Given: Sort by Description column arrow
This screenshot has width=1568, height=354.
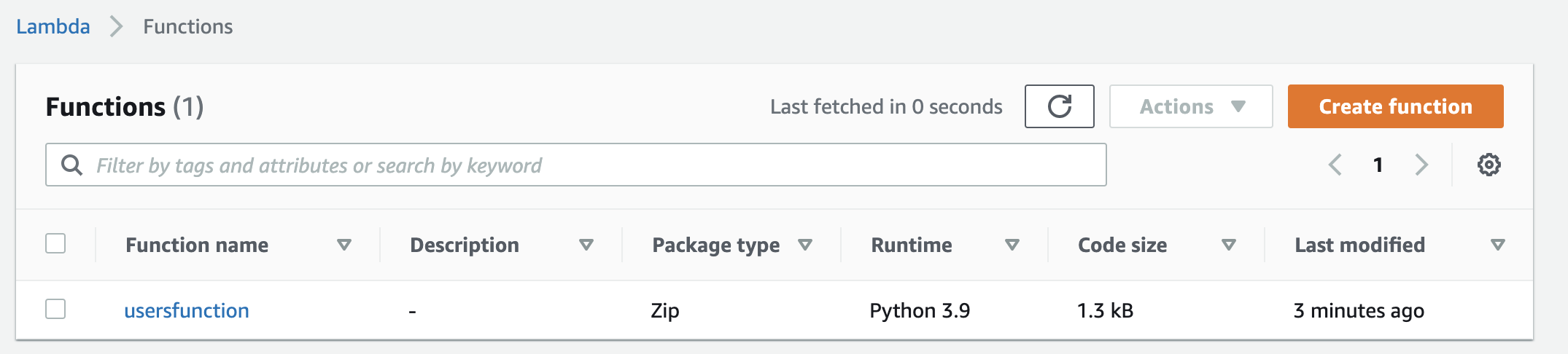Looking at the screenshot, I should click(586, 245).
